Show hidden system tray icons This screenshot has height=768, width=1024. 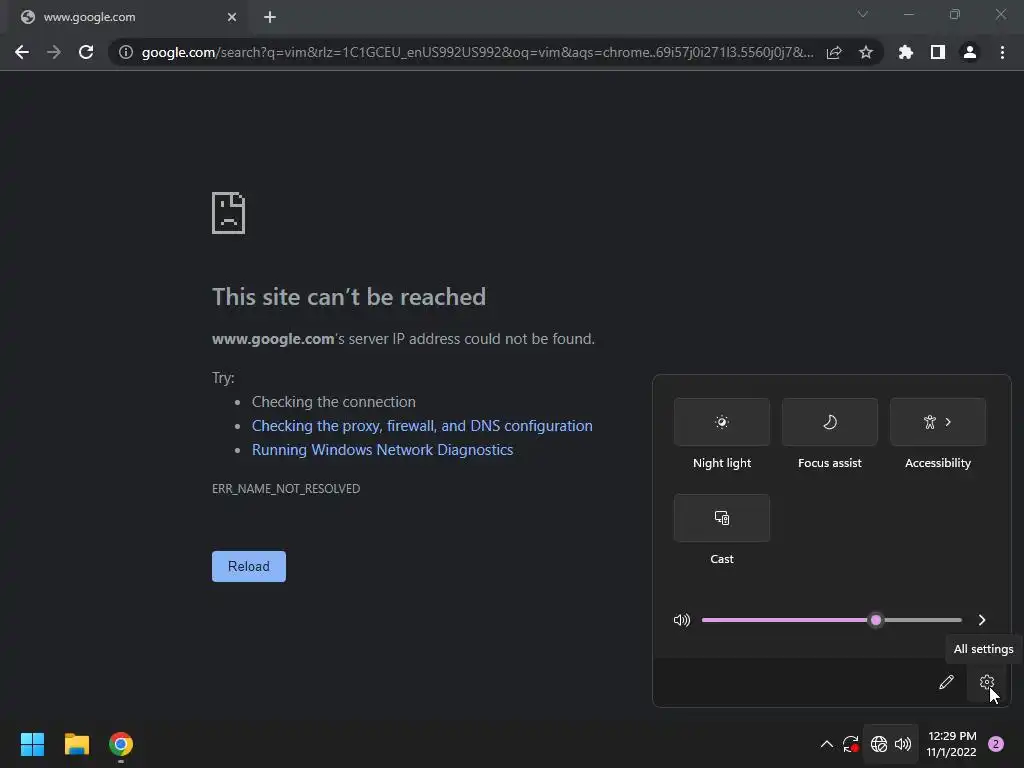point(826,744)
